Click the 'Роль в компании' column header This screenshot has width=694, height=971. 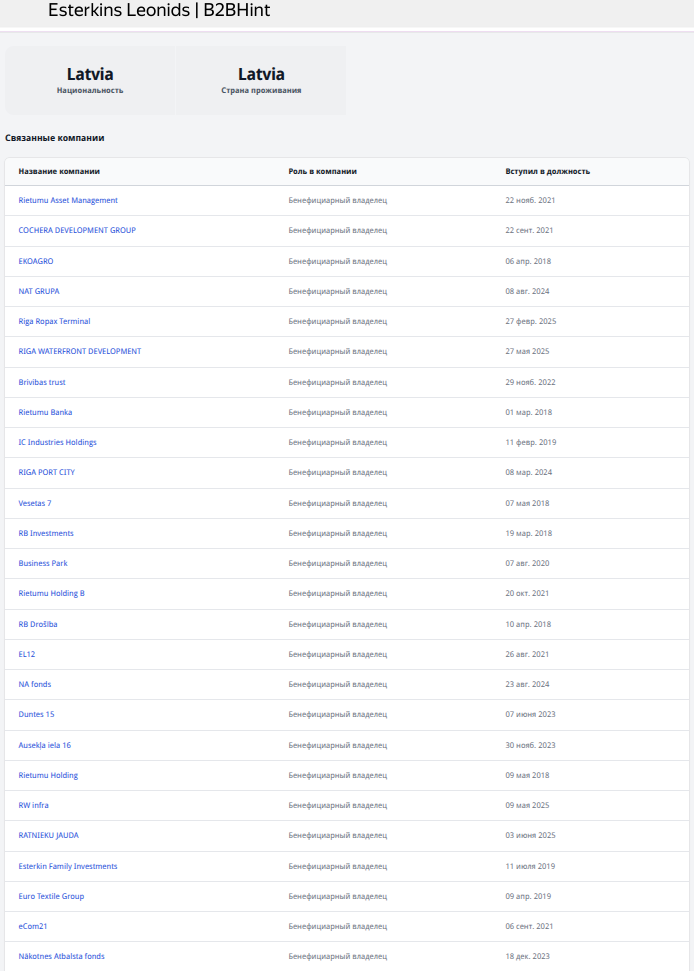[x=322, y=171]
